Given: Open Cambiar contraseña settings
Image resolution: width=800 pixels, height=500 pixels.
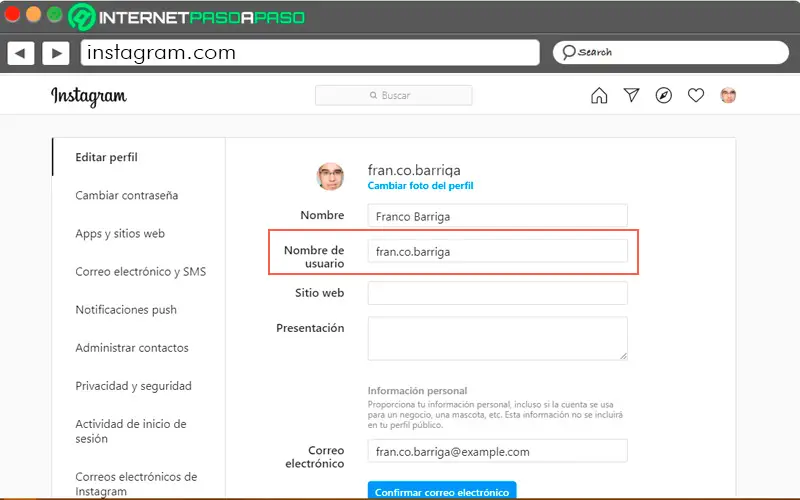Looking at the screenshot, I should click(127, 195).
